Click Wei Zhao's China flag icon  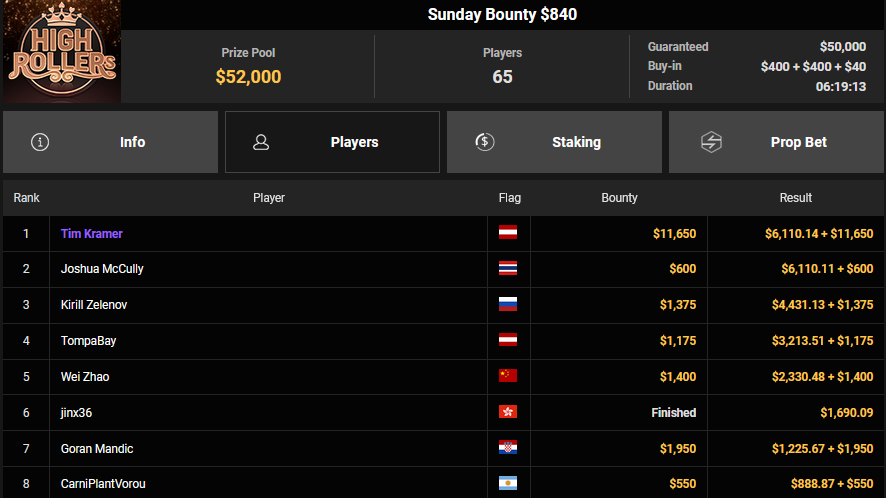pos(508,377)
